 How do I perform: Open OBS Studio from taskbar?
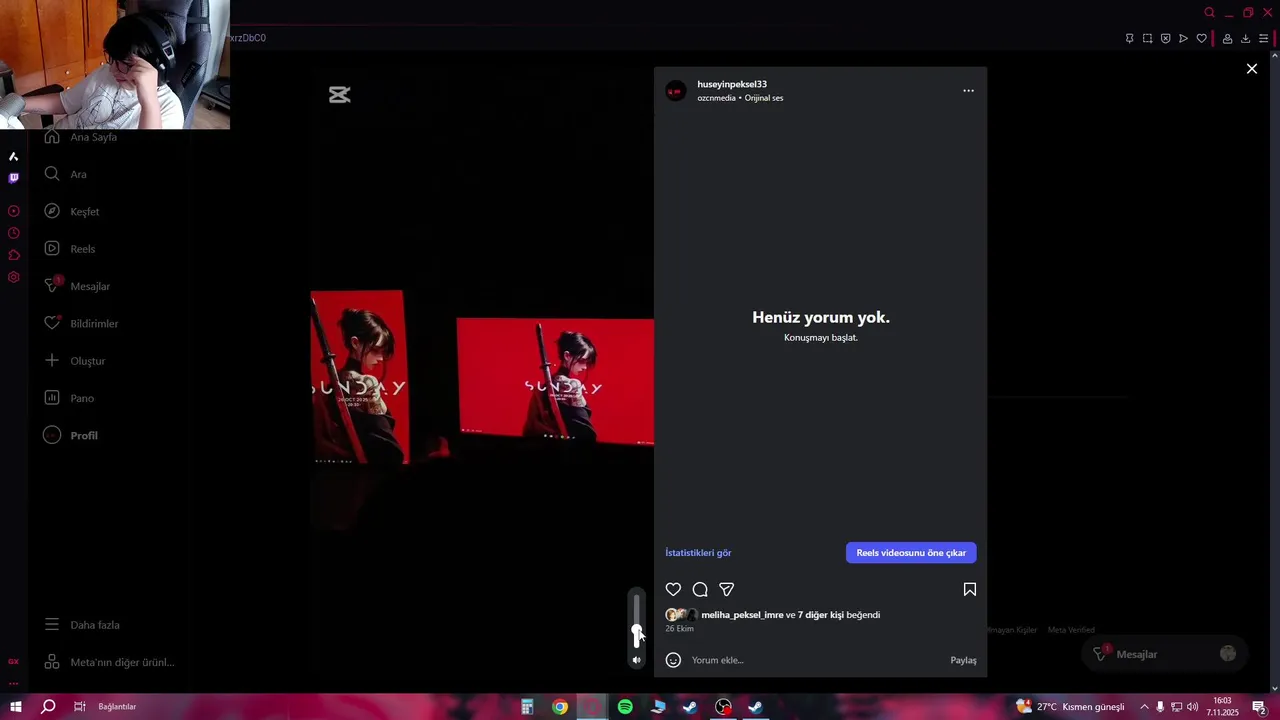(x=723, y=707)
